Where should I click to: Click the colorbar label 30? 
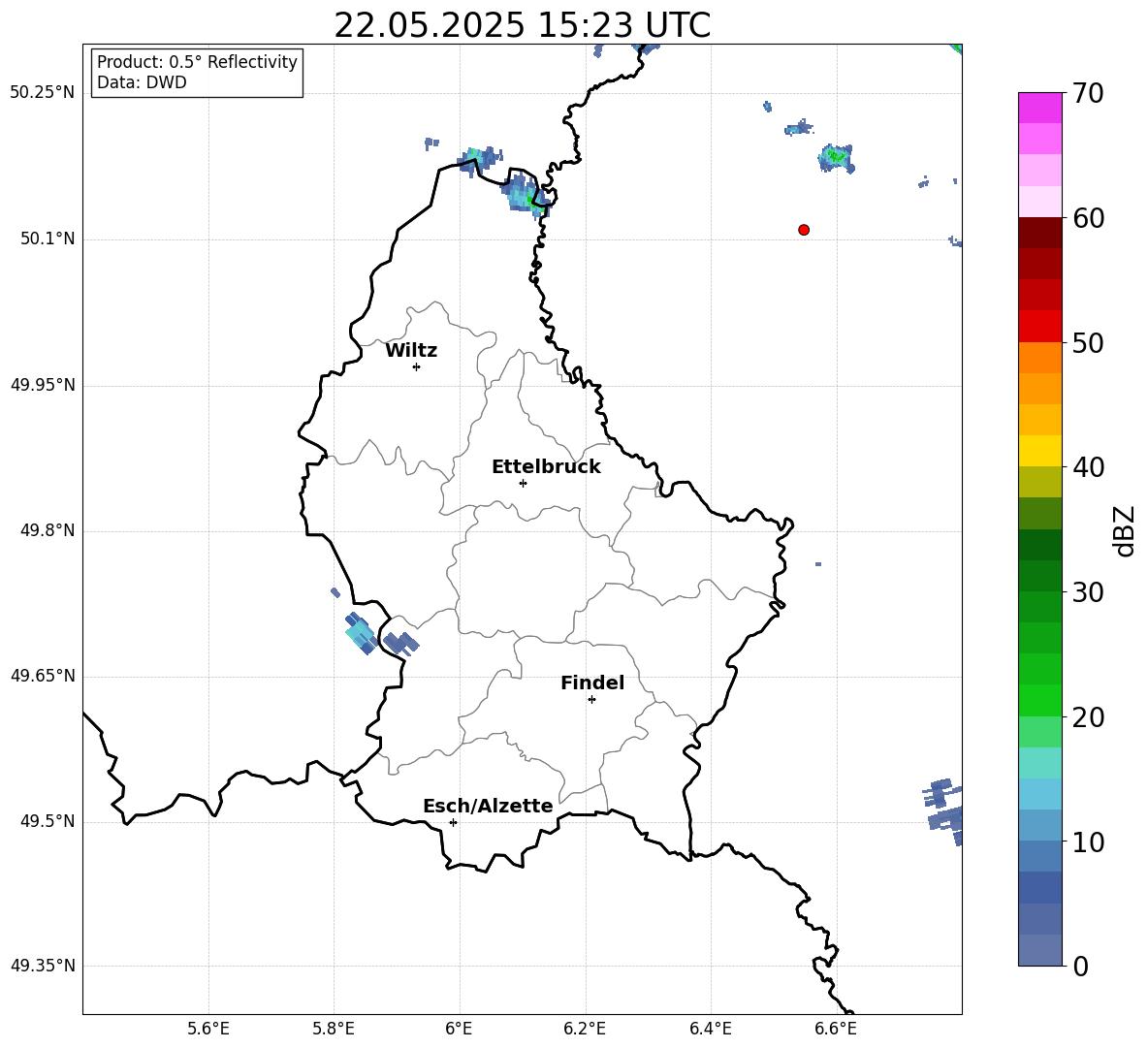1088,592
